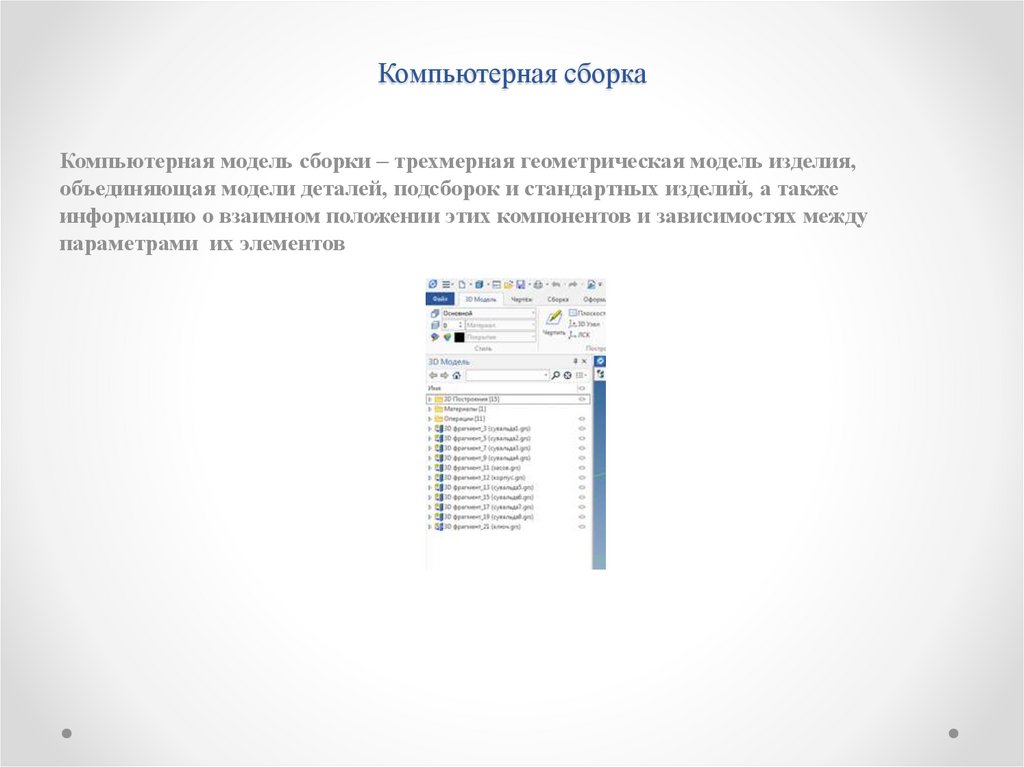
Task: Toggle visibility of 3D фрагмент_21 (ключ)
Action: (581, 526)
